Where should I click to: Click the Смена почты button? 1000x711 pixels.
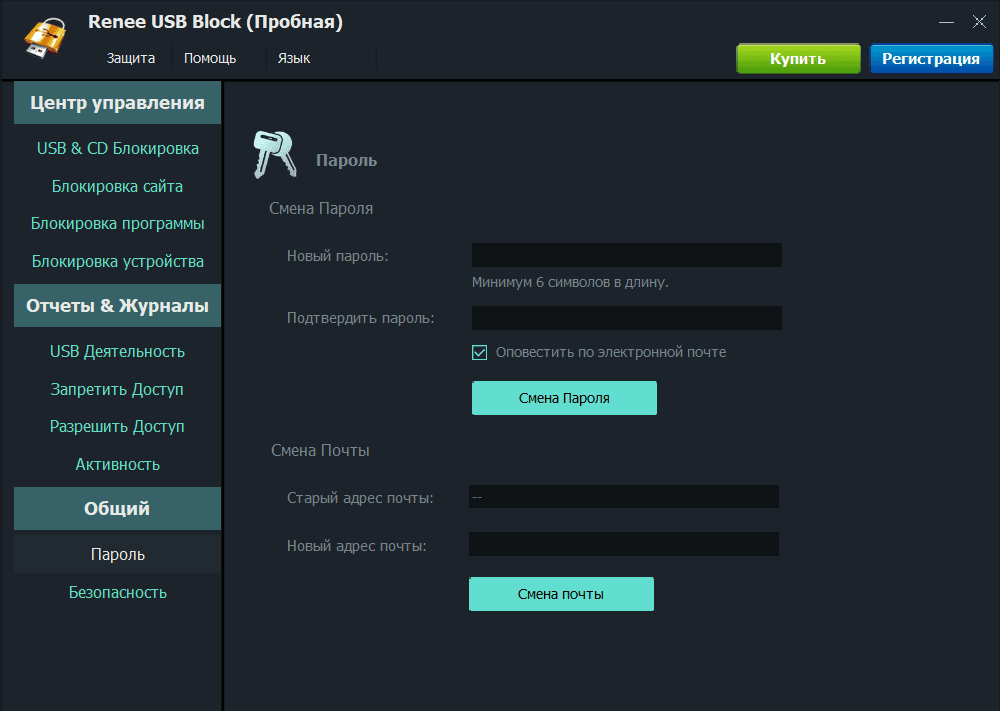point(561,594)
